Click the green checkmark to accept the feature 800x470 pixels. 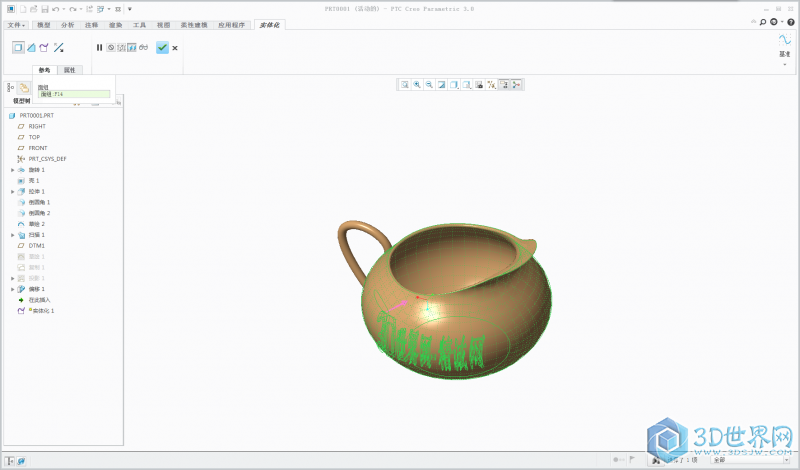point(162,47)
